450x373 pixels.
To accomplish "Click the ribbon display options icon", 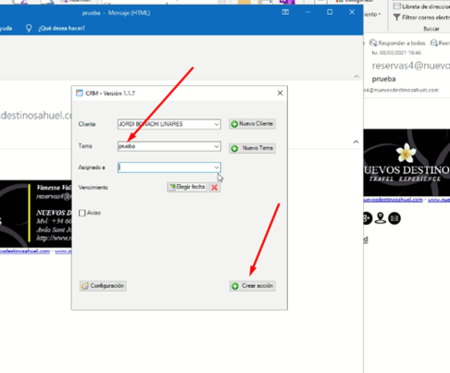I will (x=285, y=12).
